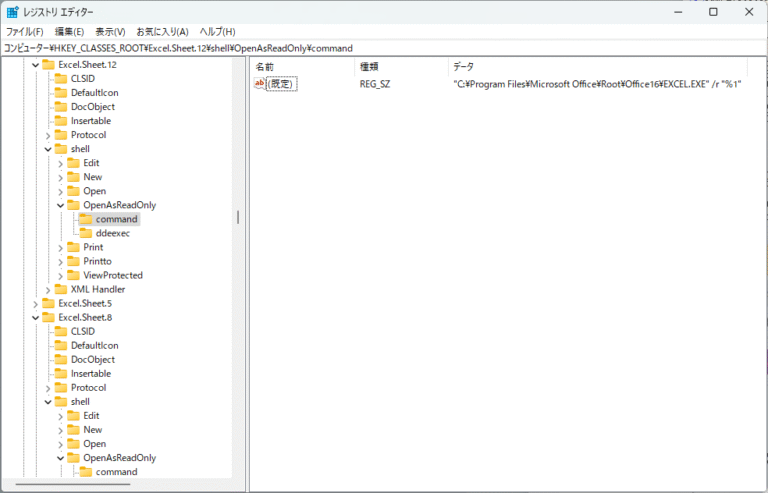Expand the Printto key chevron
The image size is (768, 493).
click(x=60, y=261)
